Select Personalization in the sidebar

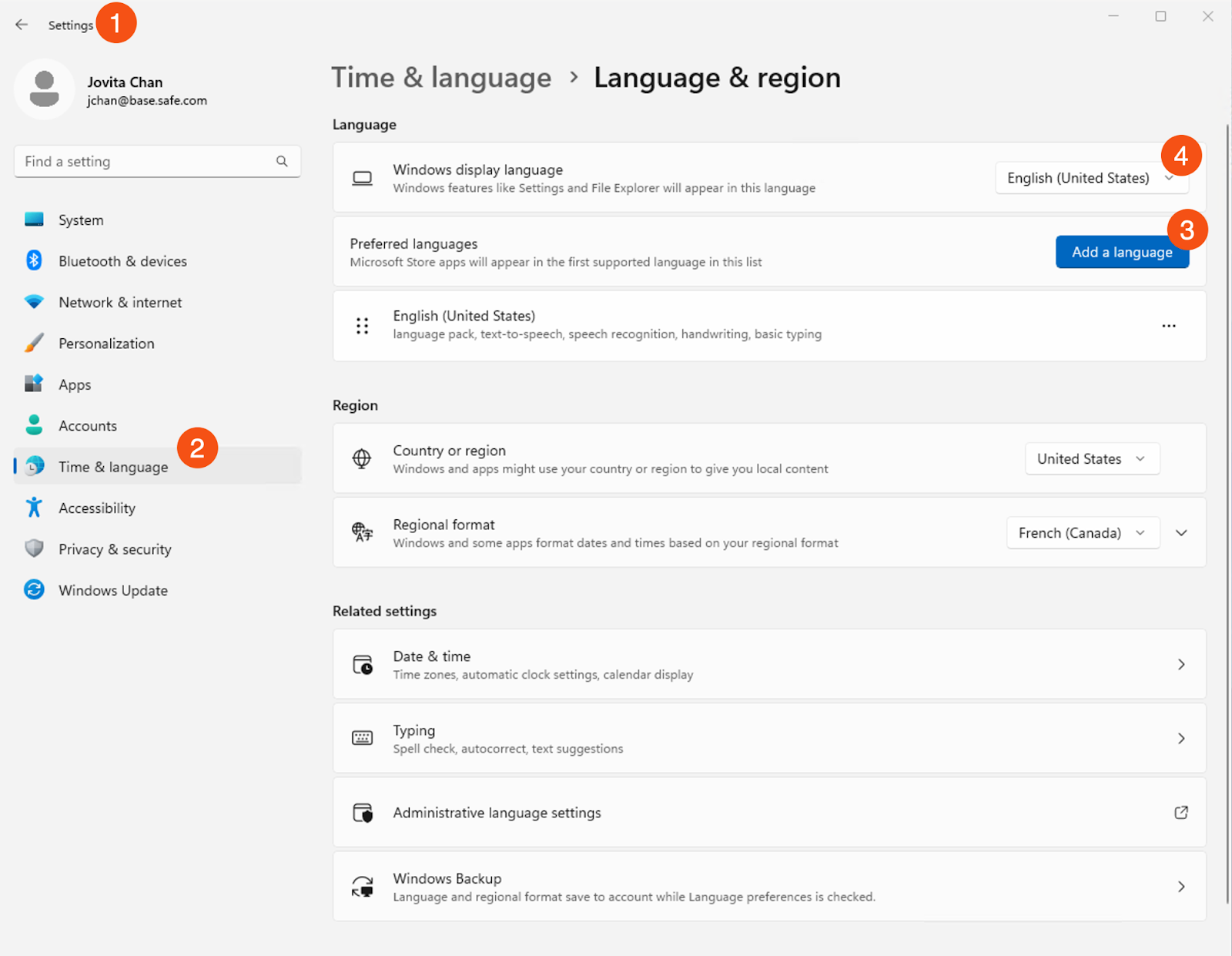(x=157, y=343)
